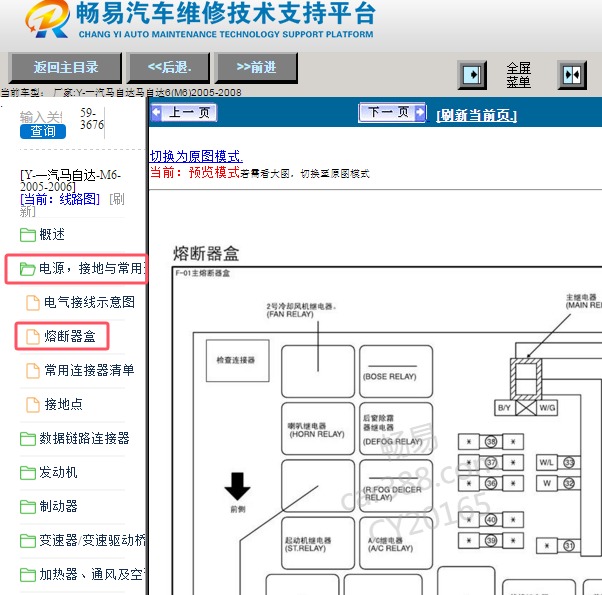Click the left arrow icon on 上一页
Image resolution: width=602 pixels, height=595 pixels.
pyautogui.click(x=156, y=112)
